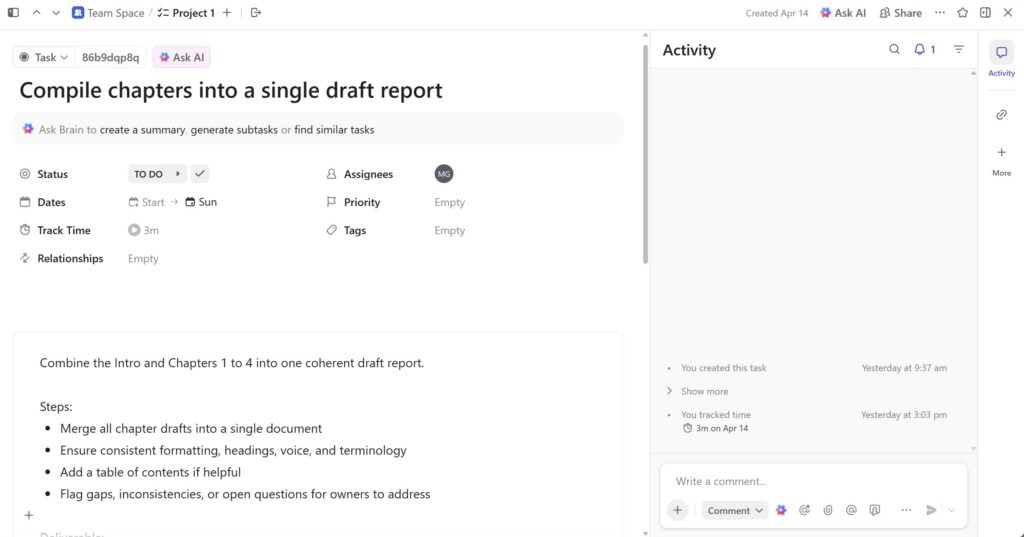This screenshot has width=1024, height=537.
Task: Open Ask AI in the top bar
Action: 843,12
